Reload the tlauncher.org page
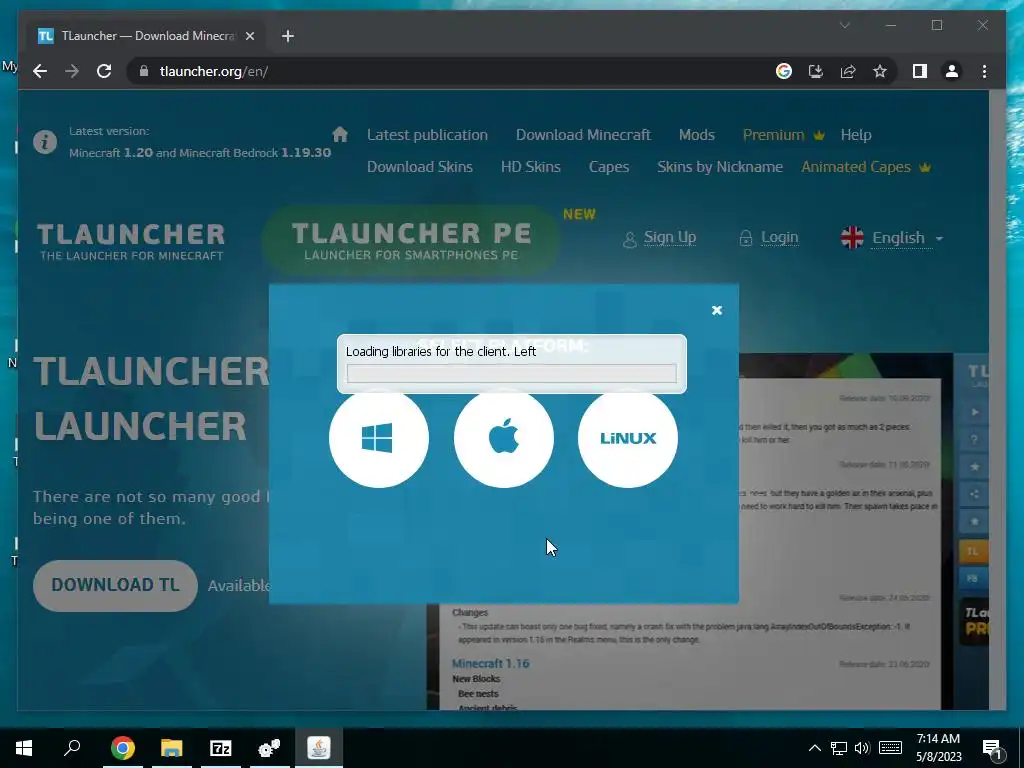 pyautogui.click(x=104, y=71)
